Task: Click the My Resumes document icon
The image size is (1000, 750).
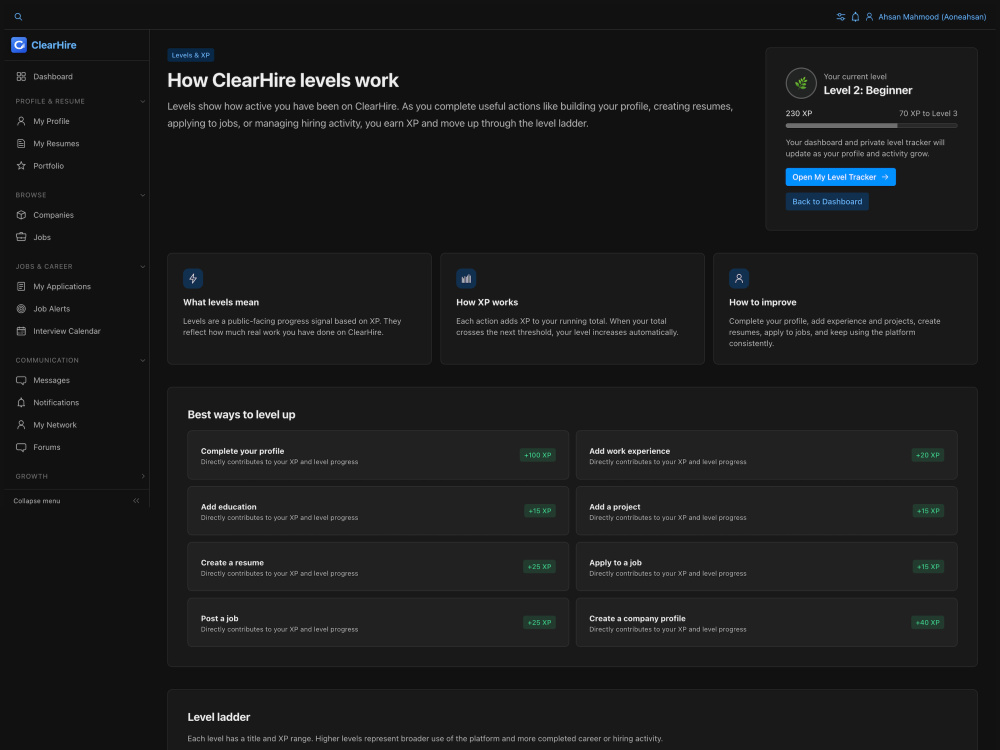Action: tap(21, 143)
